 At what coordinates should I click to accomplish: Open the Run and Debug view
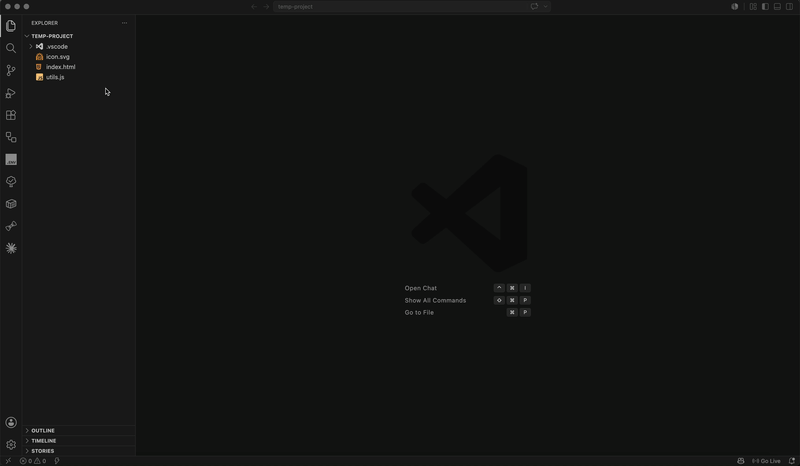[11, 93]
